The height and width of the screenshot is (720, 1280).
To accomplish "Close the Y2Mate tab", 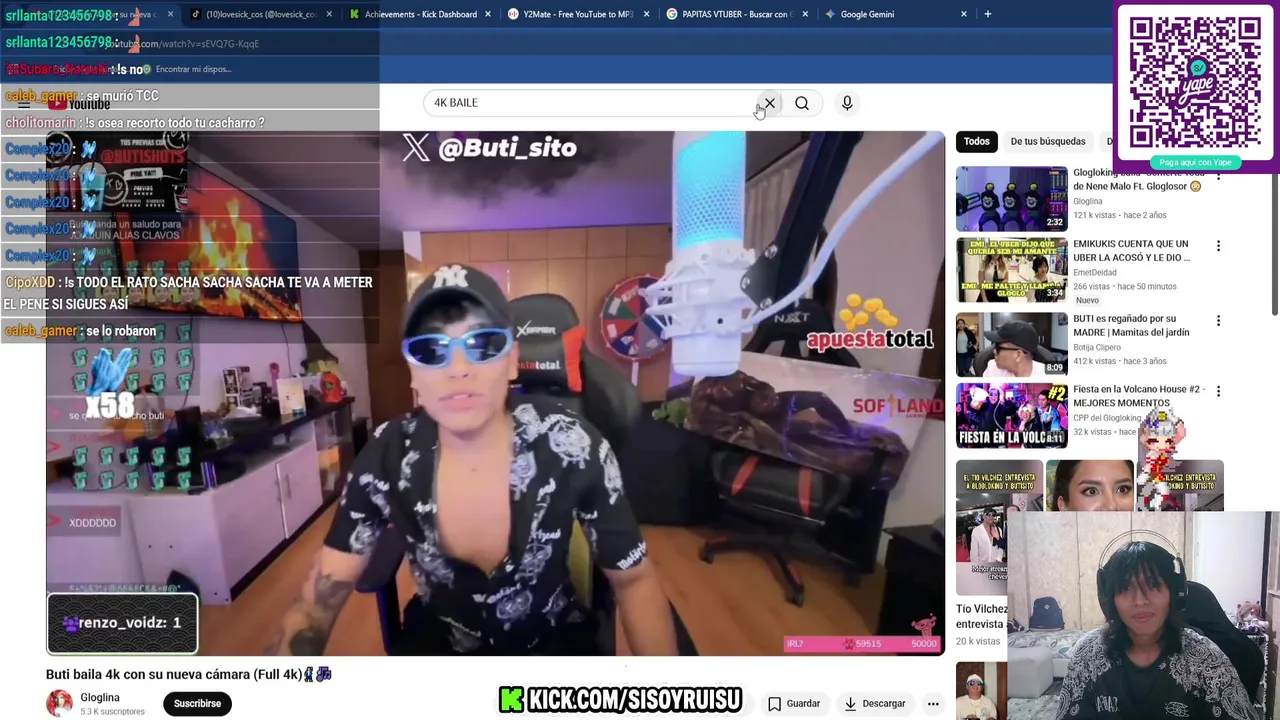I will 646,14.
